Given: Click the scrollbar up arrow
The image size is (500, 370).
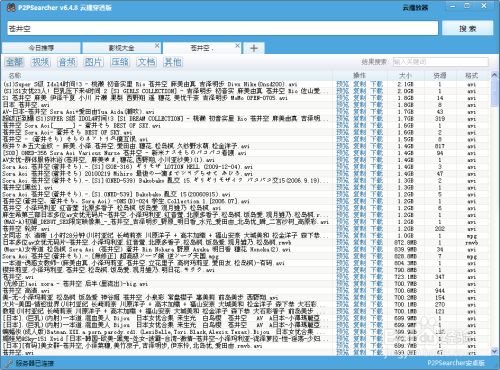Looking at the screenshot, I should [x=494, y=75].
